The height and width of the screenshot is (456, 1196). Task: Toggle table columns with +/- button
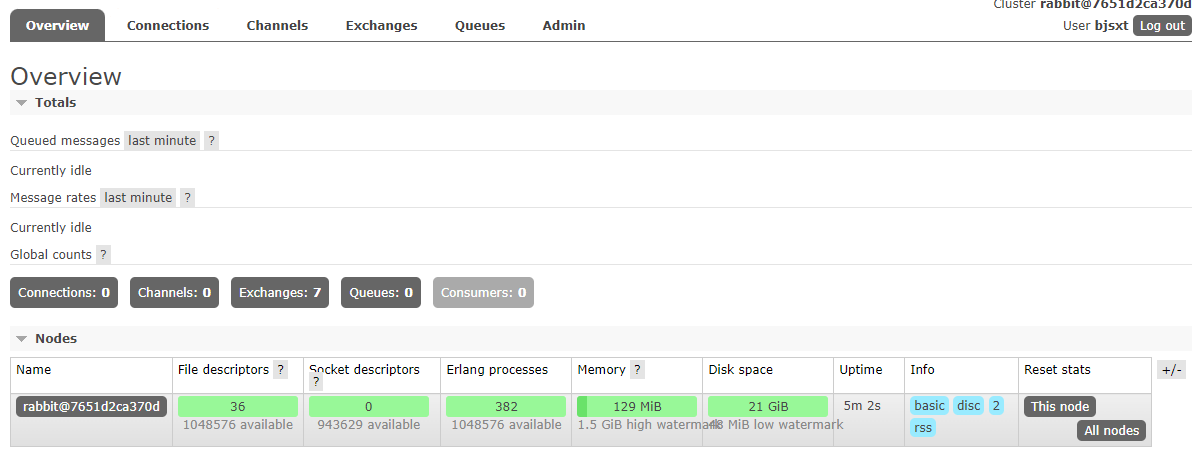(1171, 370)
